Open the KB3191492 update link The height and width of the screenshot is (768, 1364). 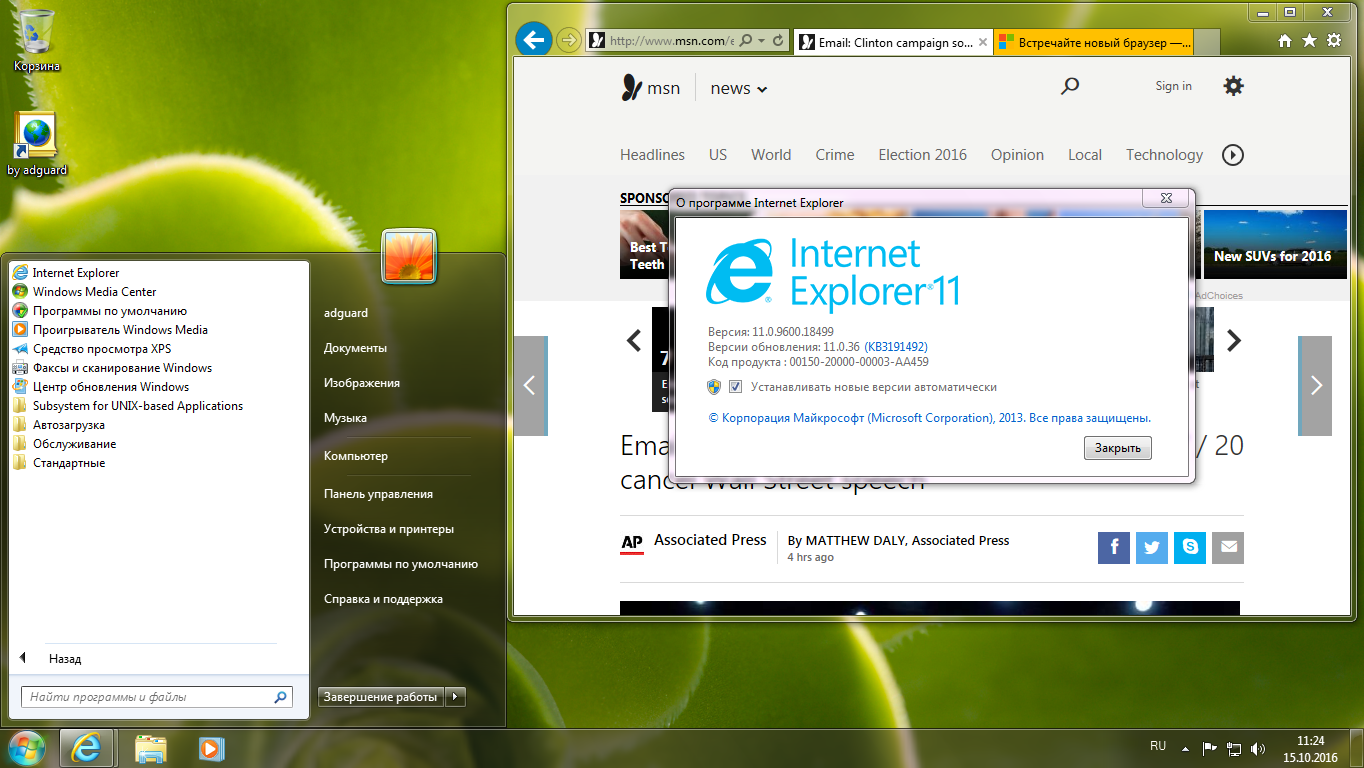(x=896, y=347)
